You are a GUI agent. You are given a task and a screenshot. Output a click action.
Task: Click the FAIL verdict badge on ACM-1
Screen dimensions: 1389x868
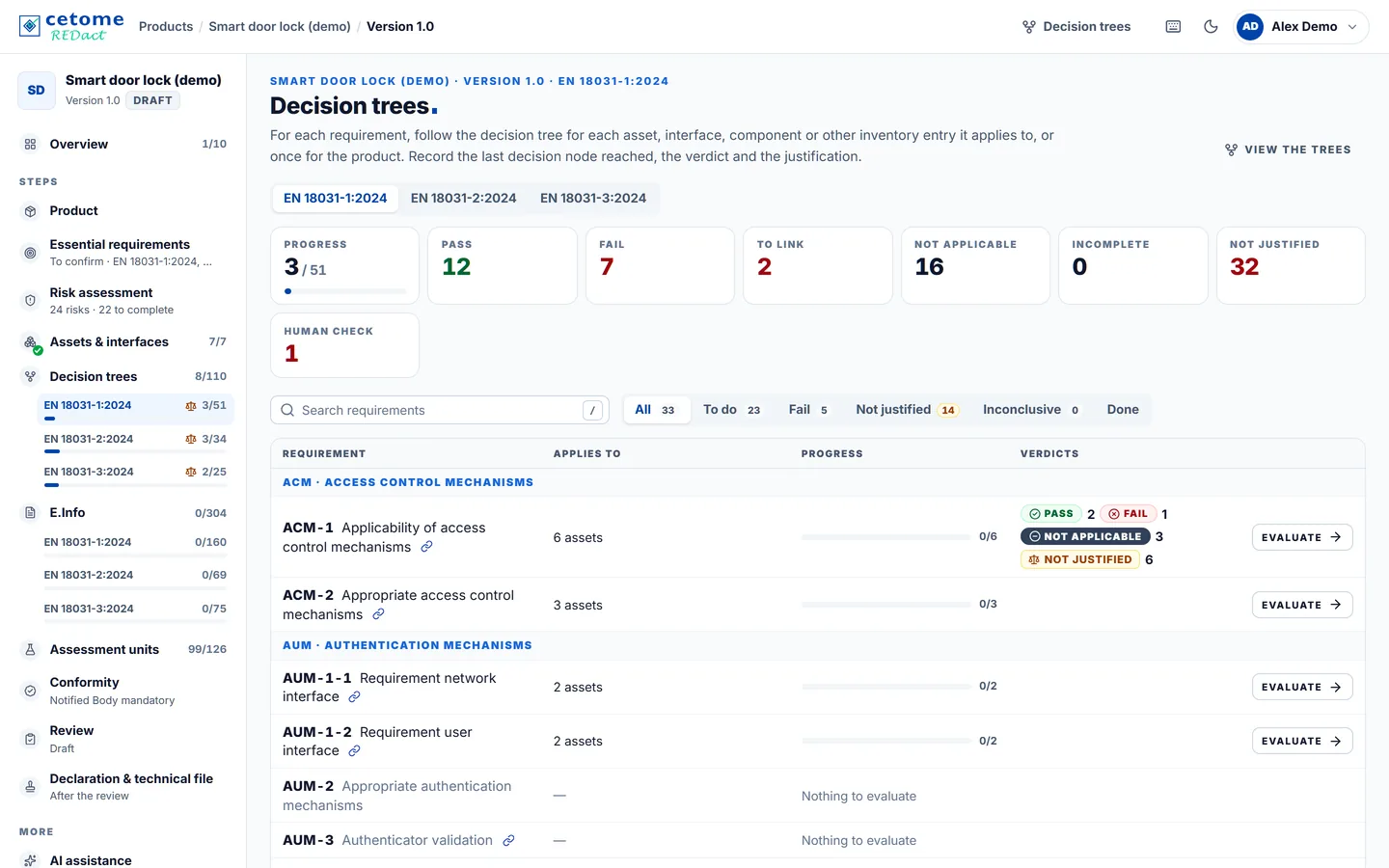pyautogui.click(x=1128, y=514)
